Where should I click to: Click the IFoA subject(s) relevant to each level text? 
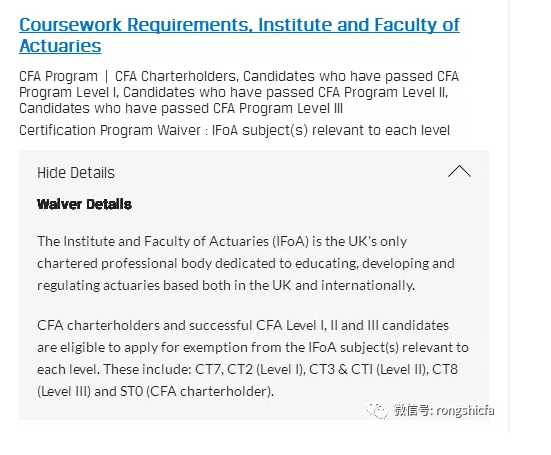coord(331,130)
